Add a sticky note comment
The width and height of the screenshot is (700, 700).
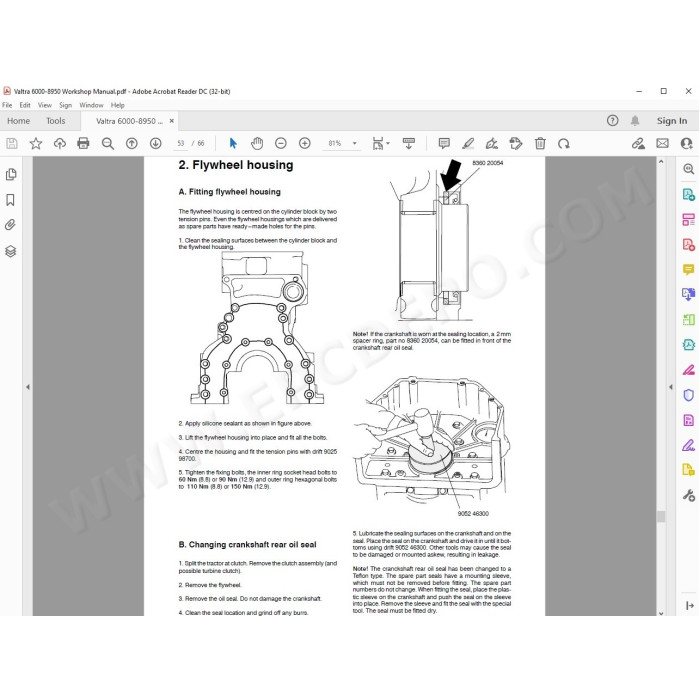(444, 143)
